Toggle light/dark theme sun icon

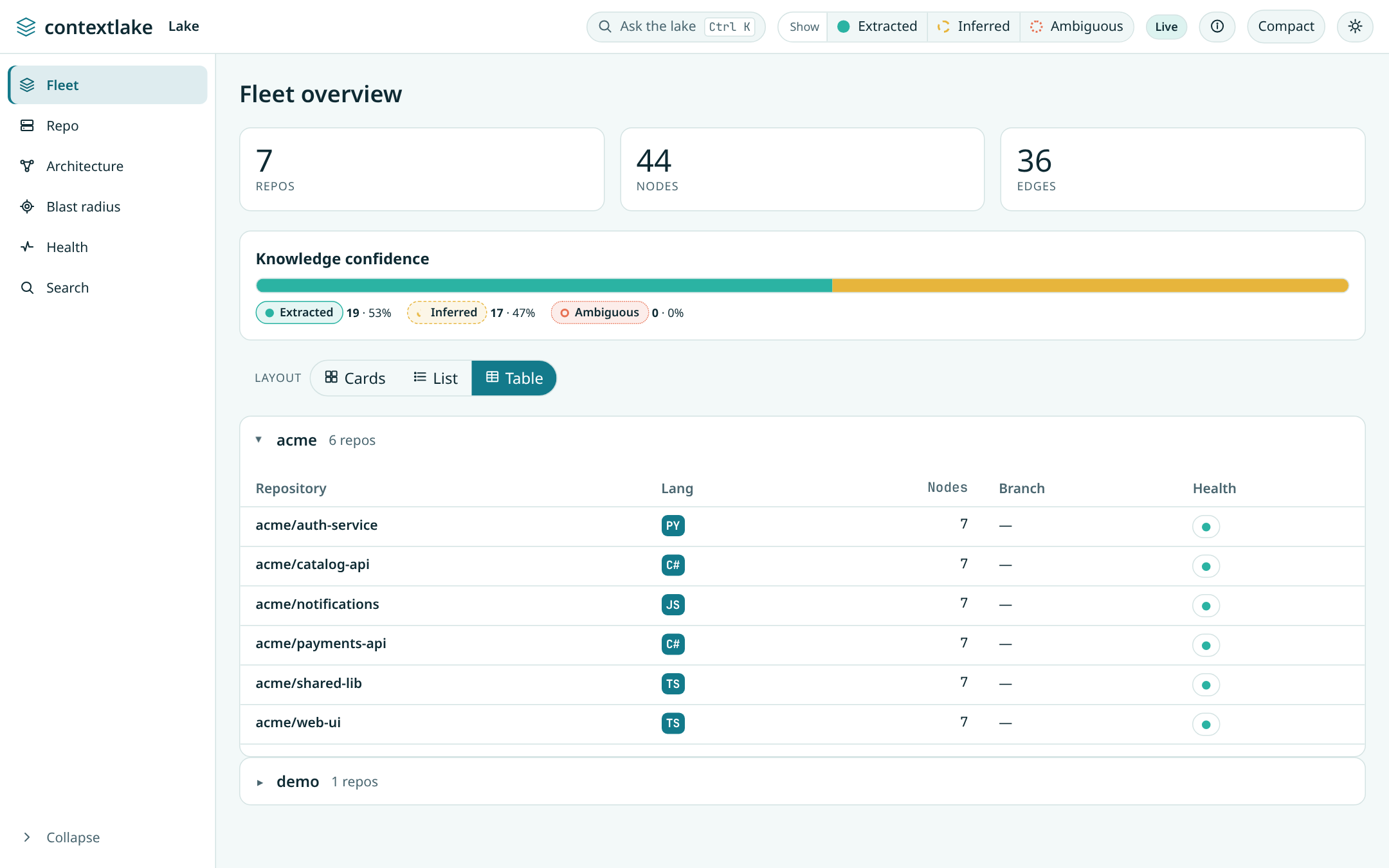pos(1355,26)
